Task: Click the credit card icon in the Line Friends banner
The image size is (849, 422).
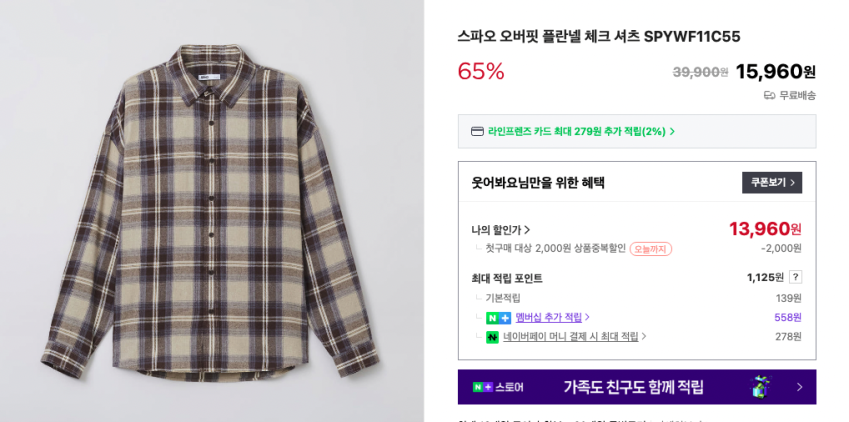Action: (x=478, y=131)
